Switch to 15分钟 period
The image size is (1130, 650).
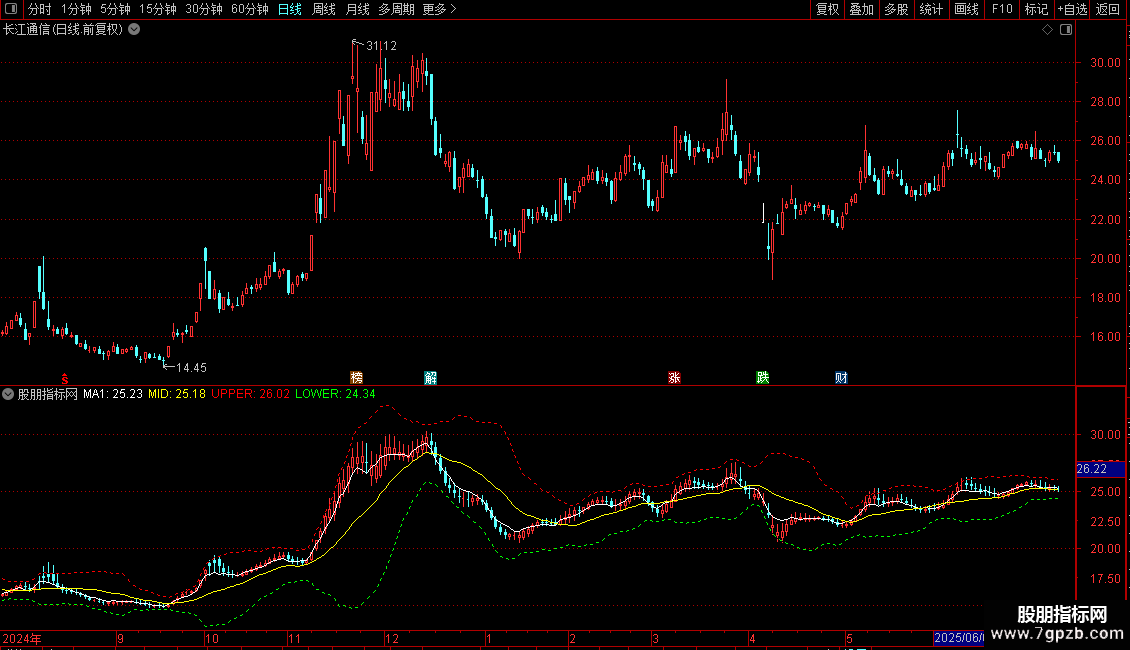pyautogui.click(x=157, y=9)
